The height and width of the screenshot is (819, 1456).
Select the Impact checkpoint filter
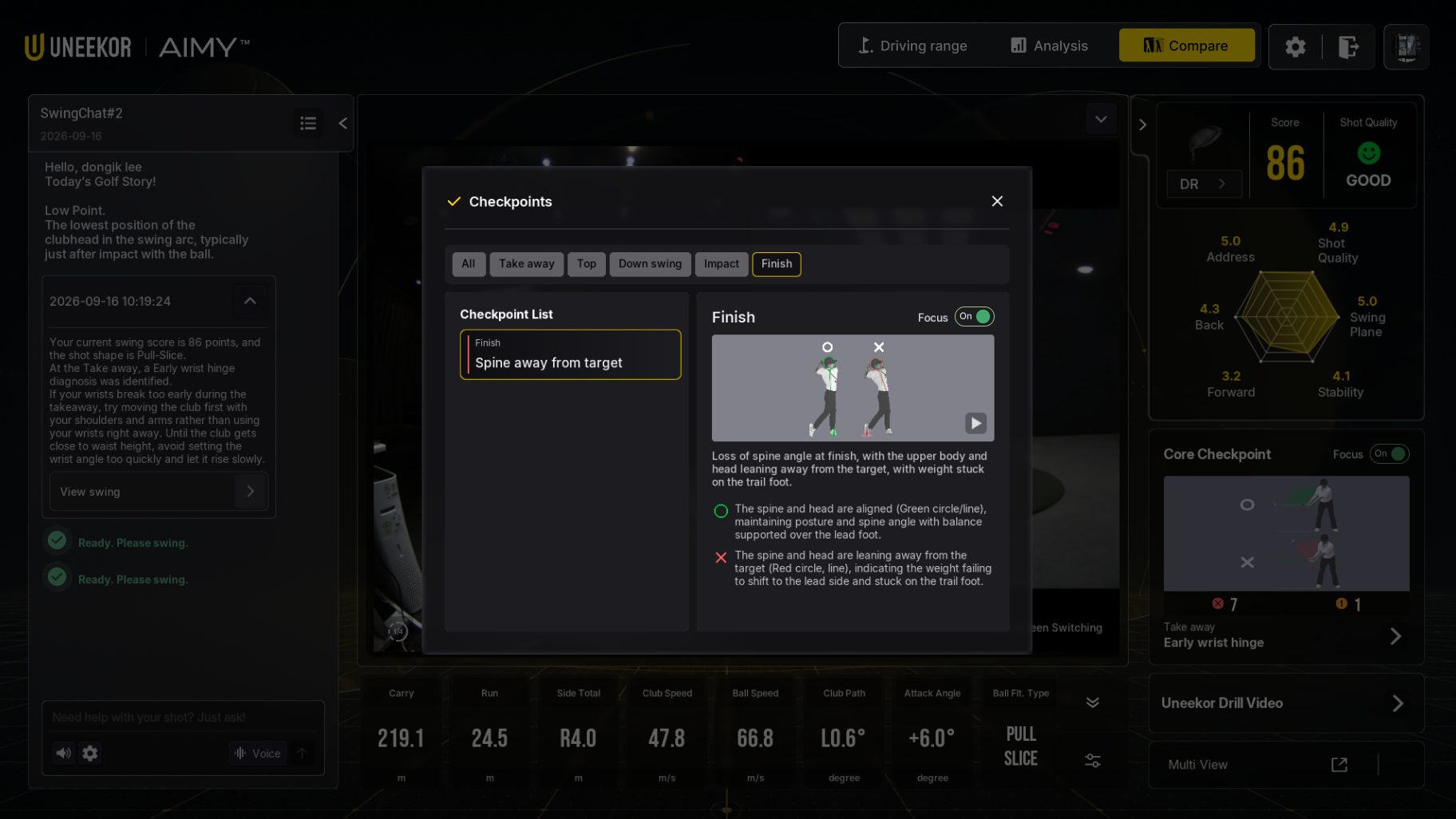[722, 264]
